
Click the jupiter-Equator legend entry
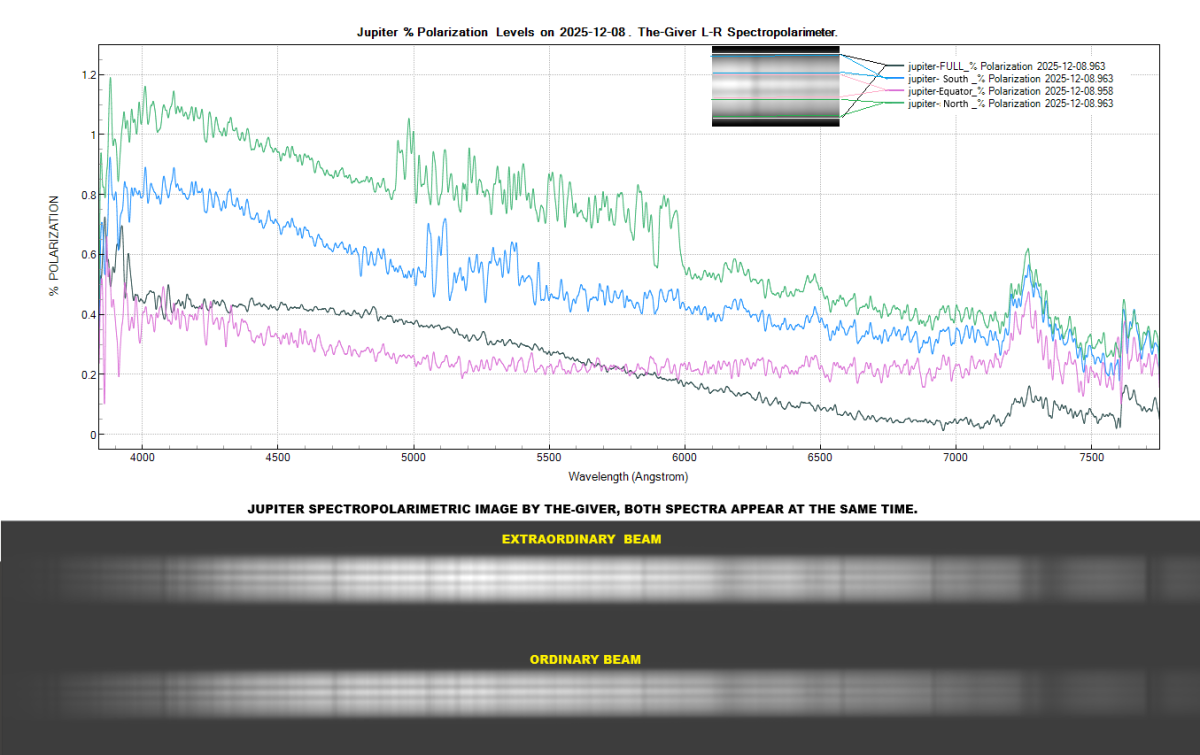tap(1010, 91)
